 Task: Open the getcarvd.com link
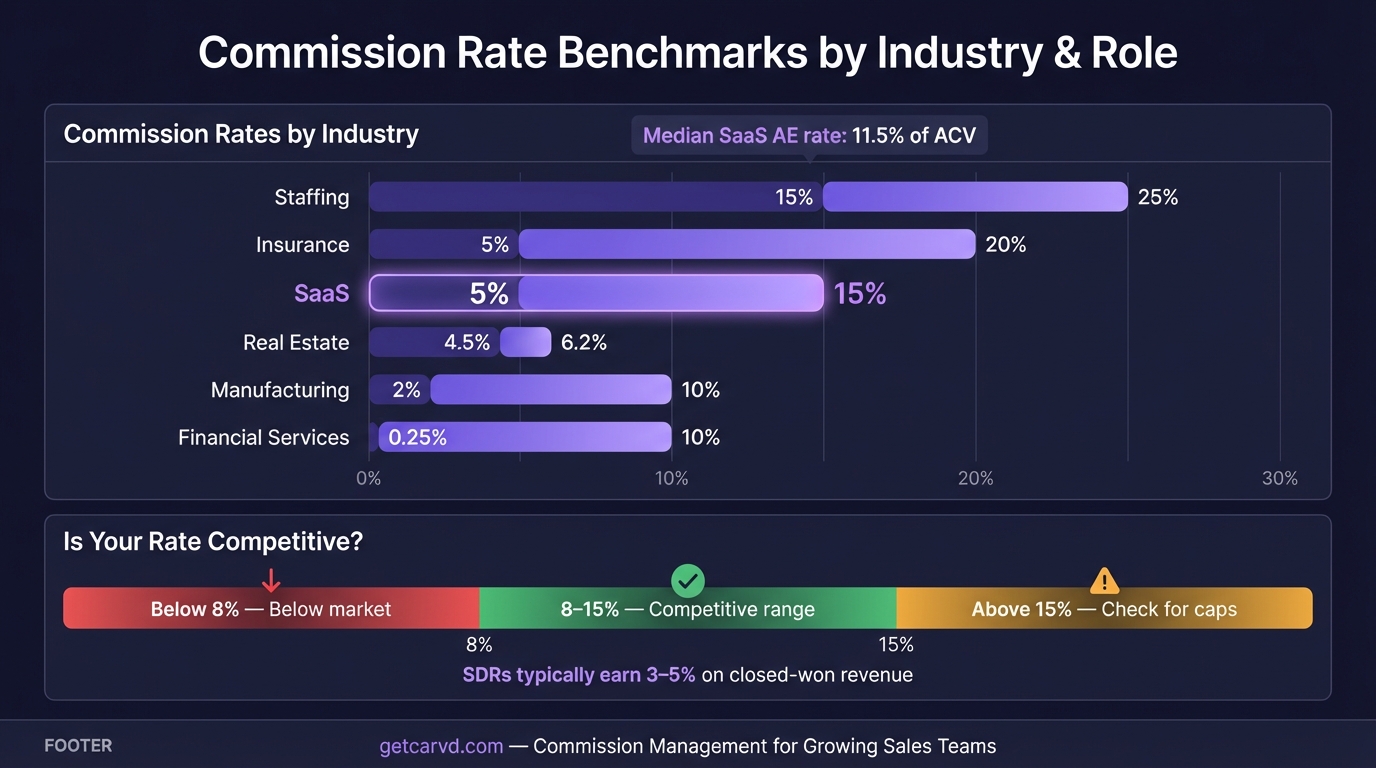[x=441, y=745]
